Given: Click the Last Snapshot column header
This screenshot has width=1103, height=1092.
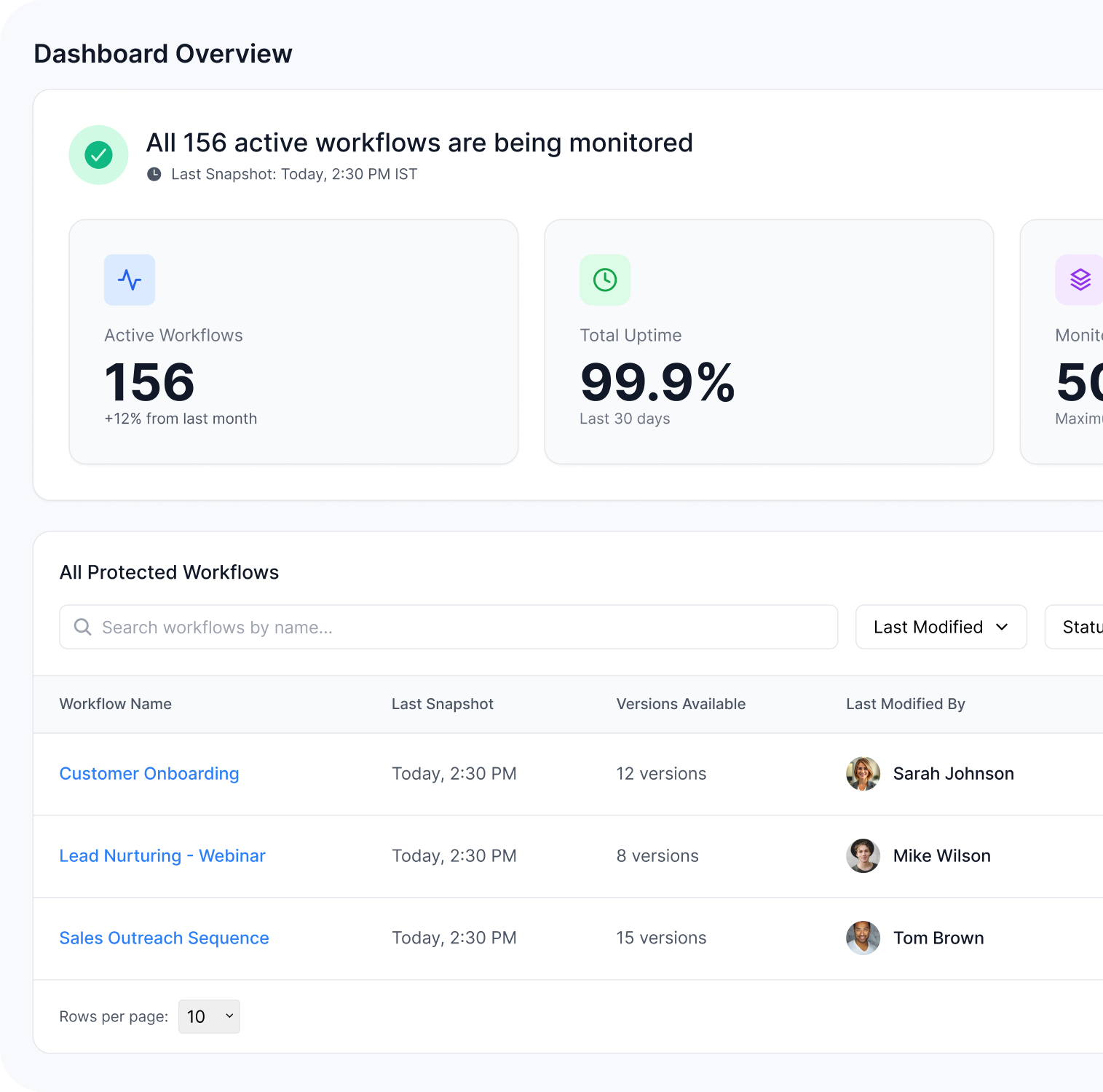Looking at the screenshot, I should (x=442, y=704).
